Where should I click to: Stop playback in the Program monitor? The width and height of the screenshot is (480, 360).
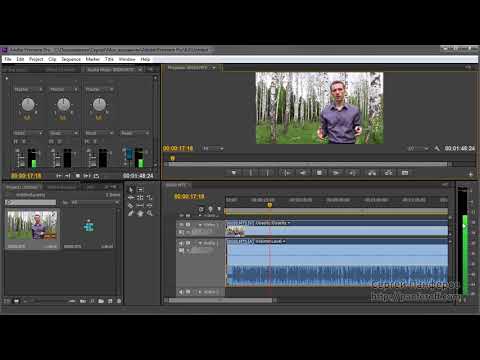coord(319,173)
